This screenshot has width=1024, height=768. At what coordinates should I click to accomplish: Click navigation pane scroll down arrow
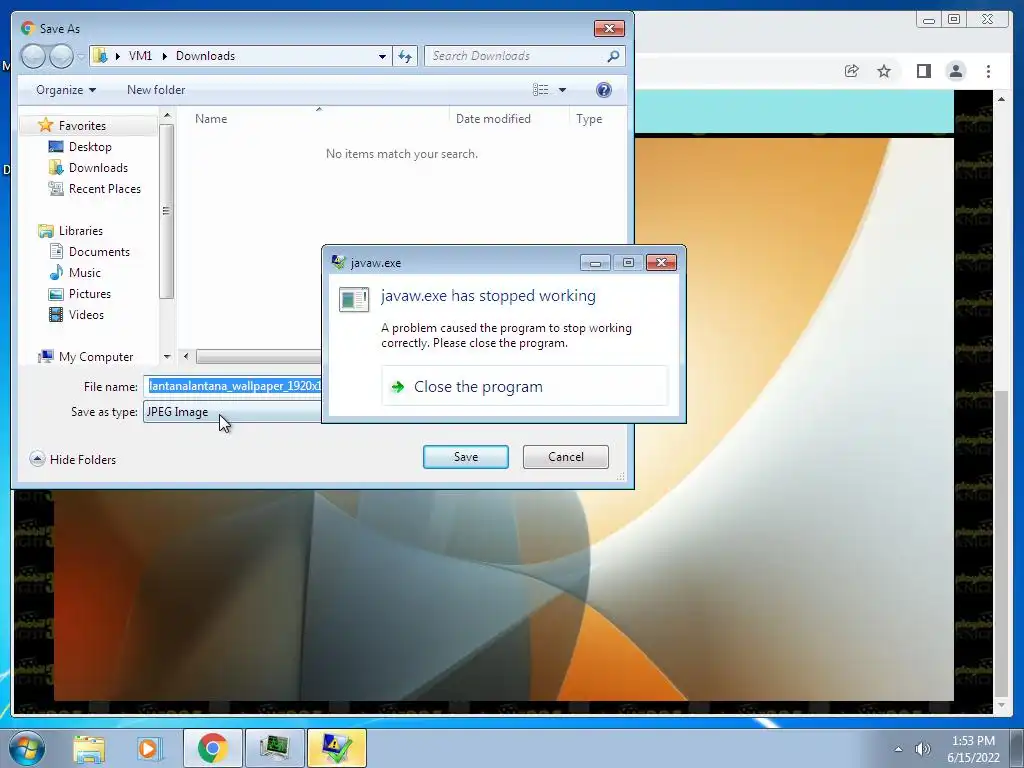point(167,357)
